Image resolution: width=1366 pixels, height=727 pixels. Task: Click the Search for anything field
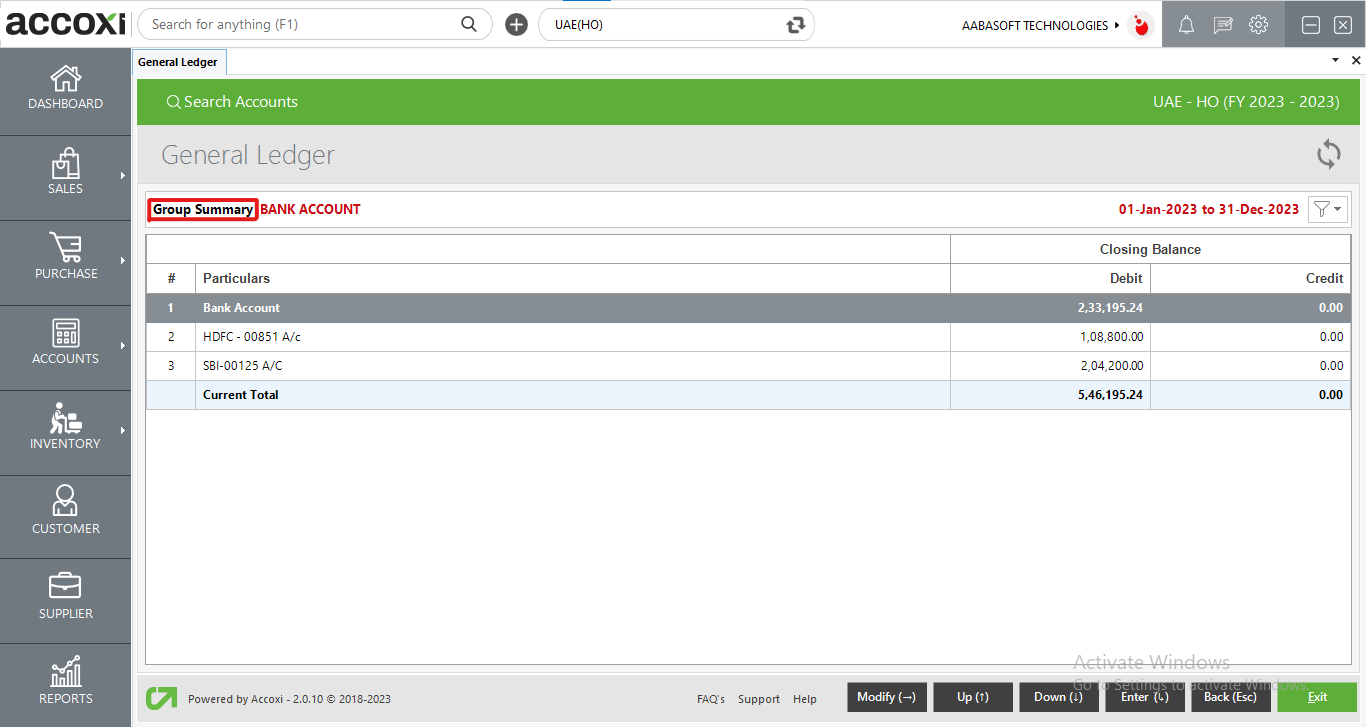click(303, 24)
